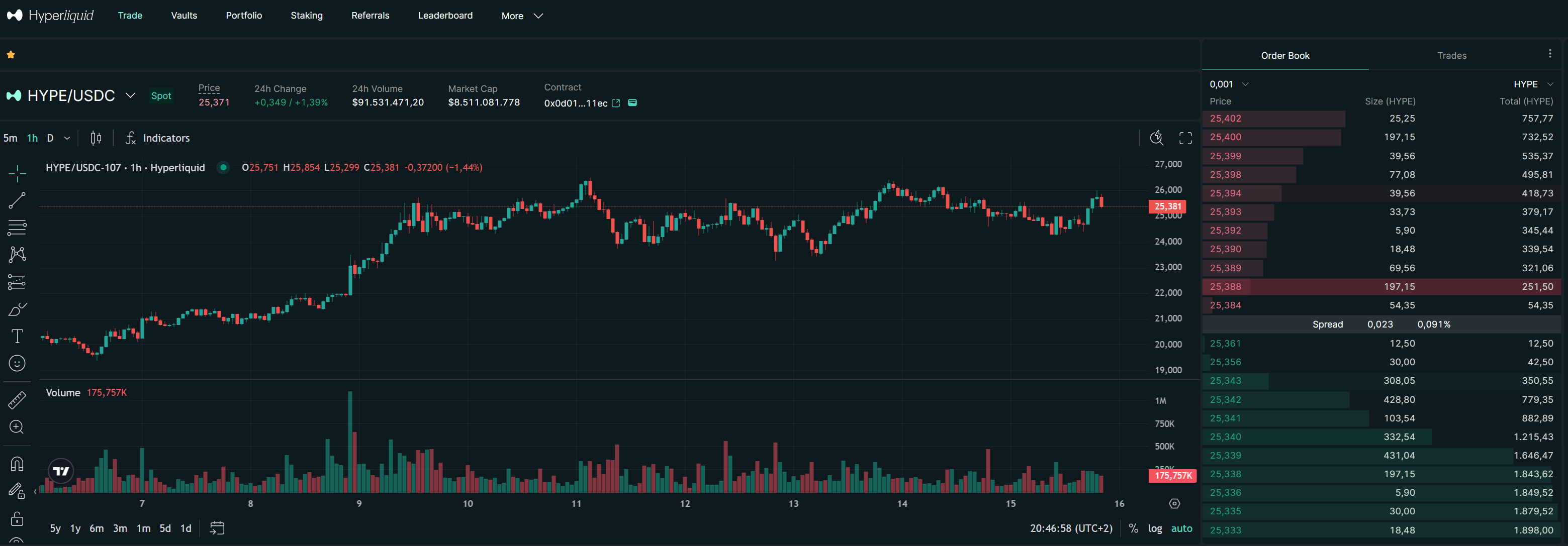Switch to the Order Book tab
Image resolution: width=1568 pixels, height=546 pixels.
1285,55
